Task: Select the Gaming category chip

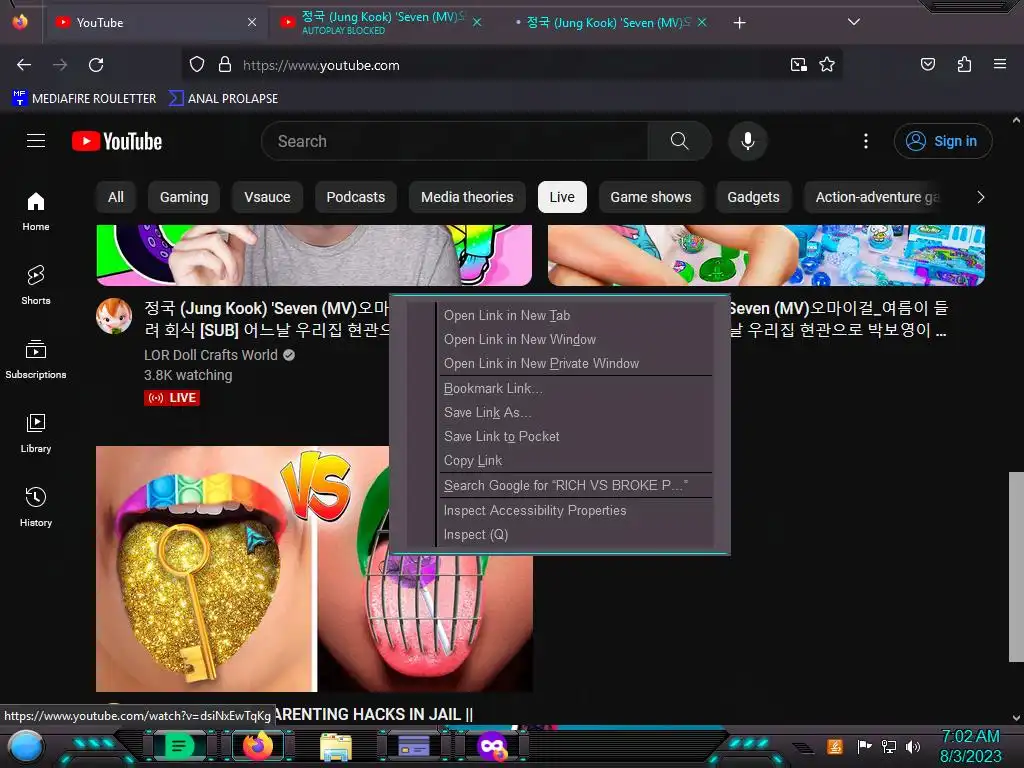Action: point(184,197)
